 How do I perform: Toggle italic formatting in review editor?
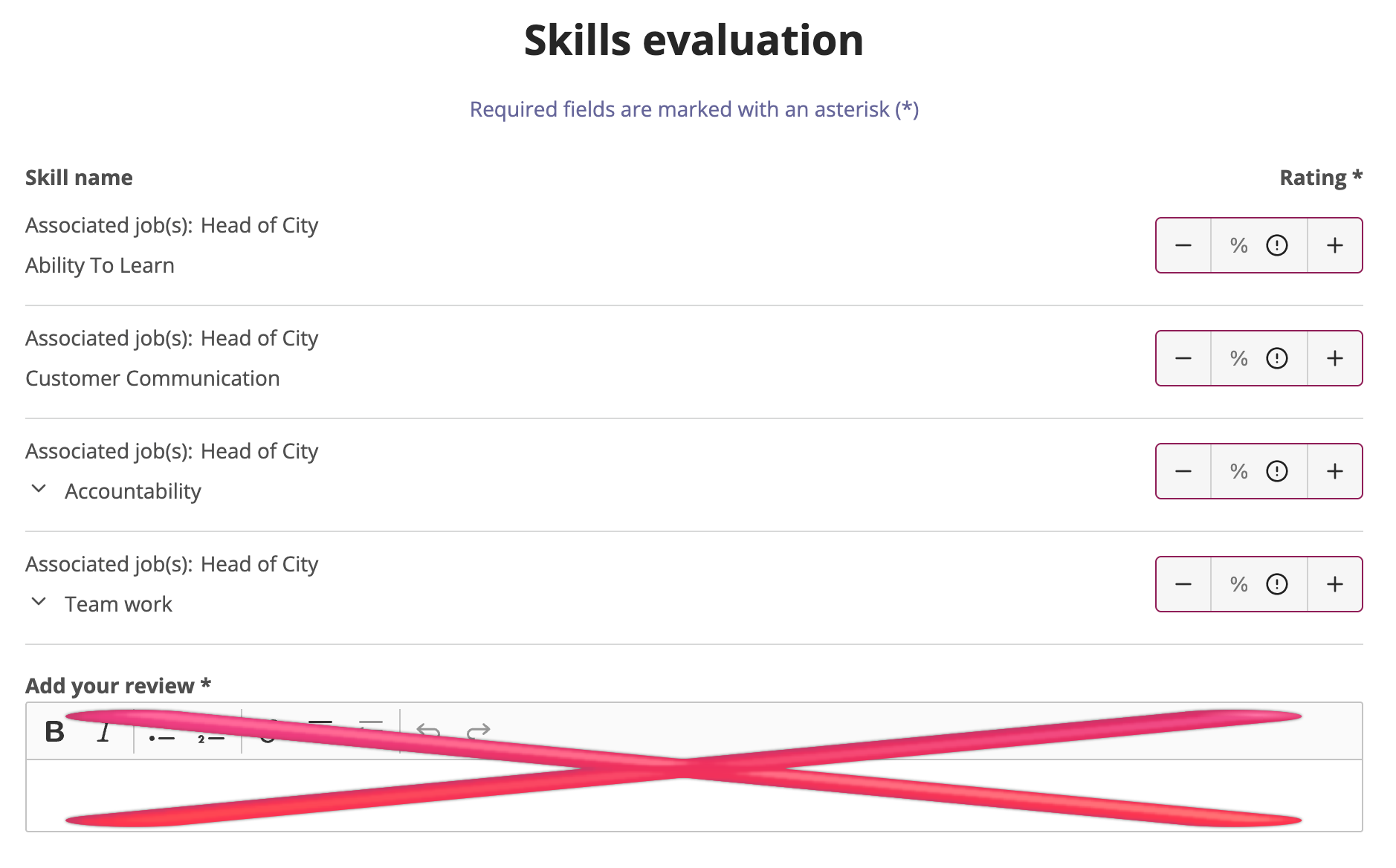click(x=104, y=733)
